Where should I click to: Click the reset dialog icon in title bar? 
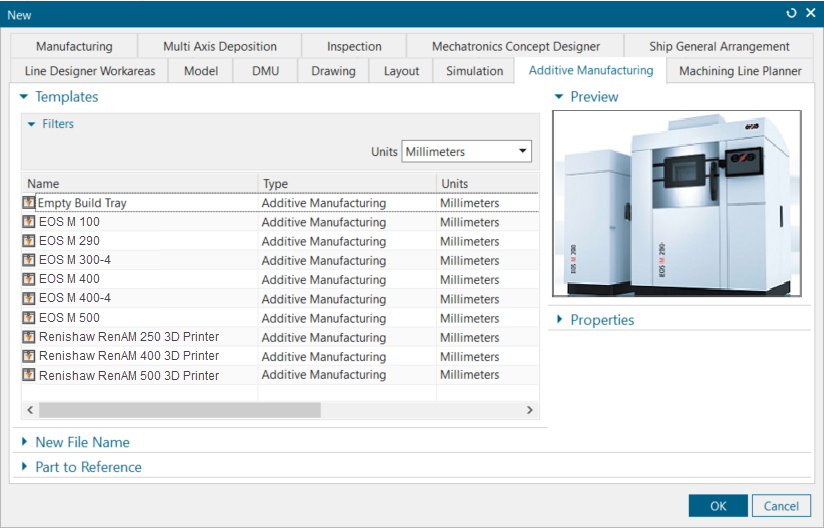pos(791,13)
